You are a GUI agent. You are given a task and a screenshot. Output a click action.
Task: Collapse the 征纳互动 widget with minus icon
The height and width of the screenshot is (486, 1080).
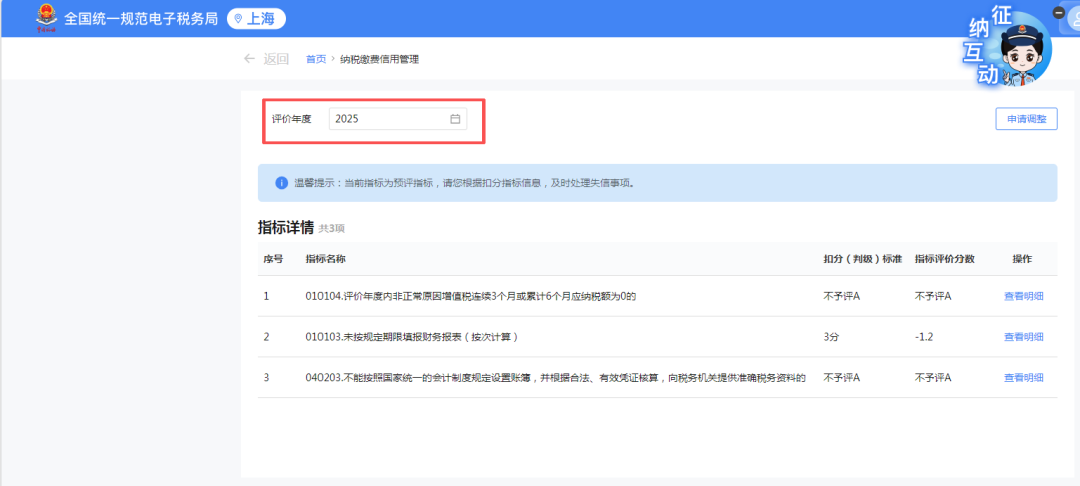[x=1059, y=13]
